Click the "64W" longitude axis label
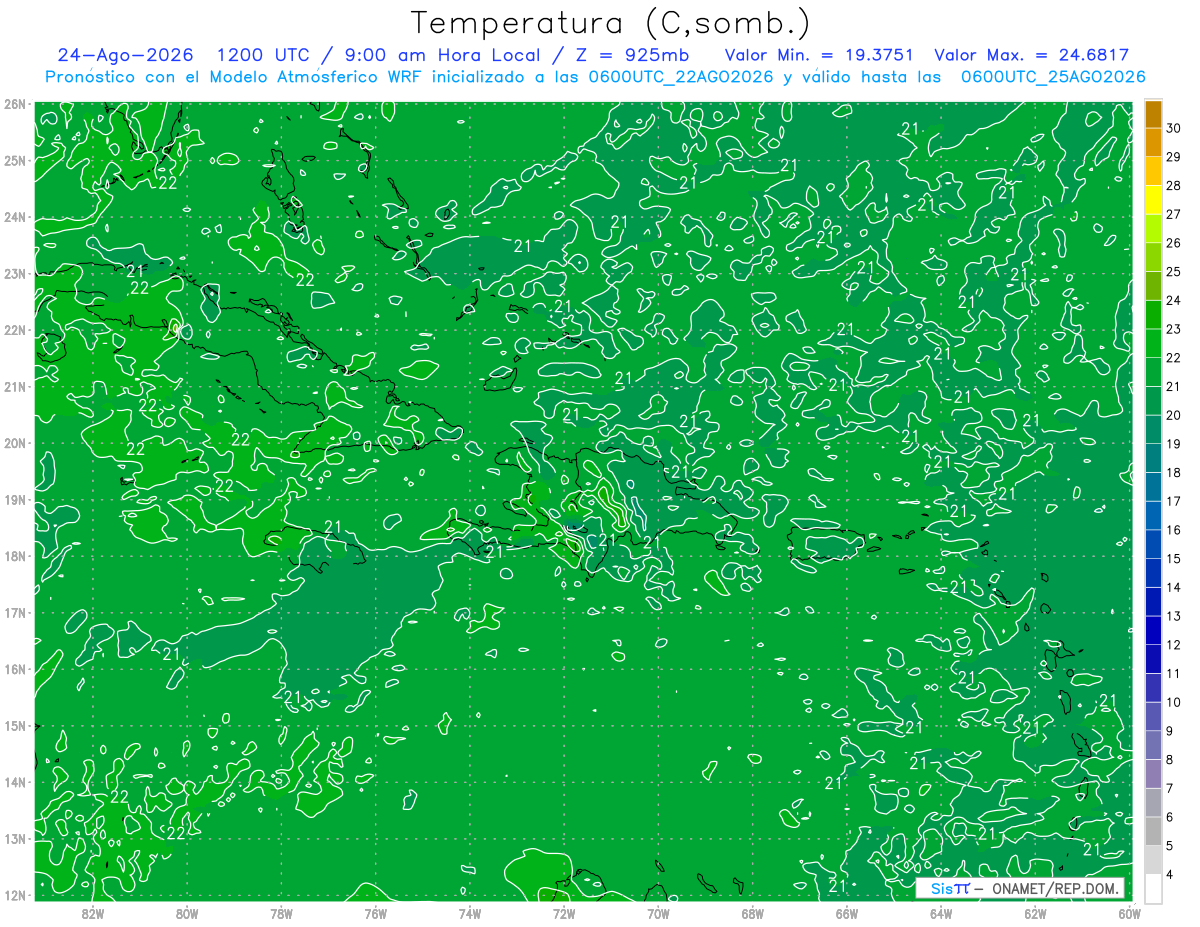This screenshot has width=1200, height=927. coord(941,914)
